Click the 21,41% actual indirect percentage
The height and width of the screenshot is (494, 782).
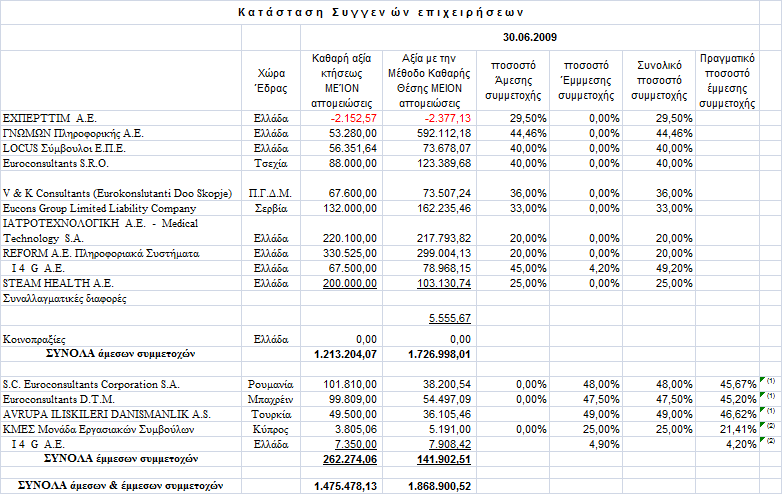coord(738,429)
